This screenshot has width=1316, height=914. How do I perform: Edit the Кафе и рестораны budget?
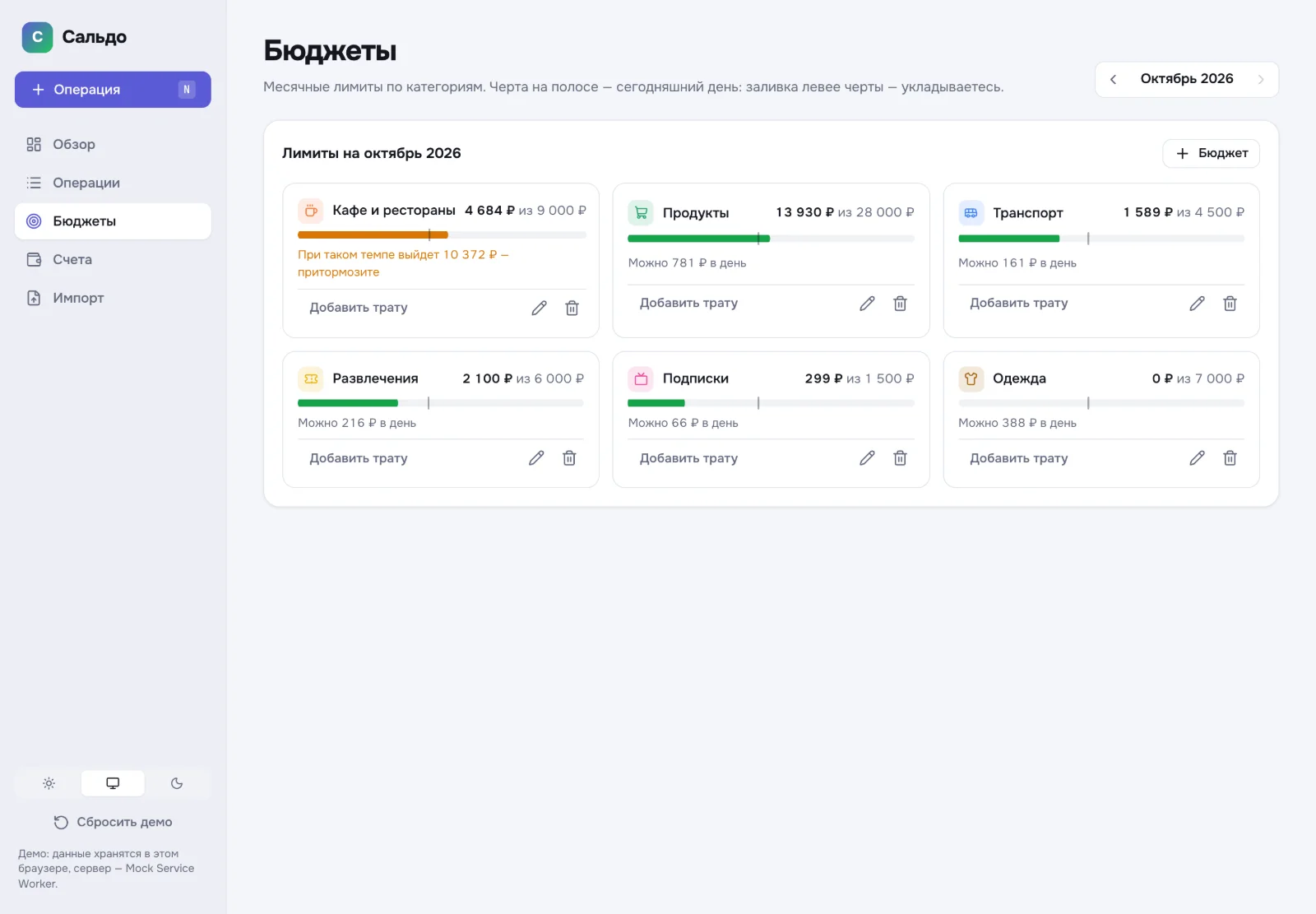(x=539, y=308)
